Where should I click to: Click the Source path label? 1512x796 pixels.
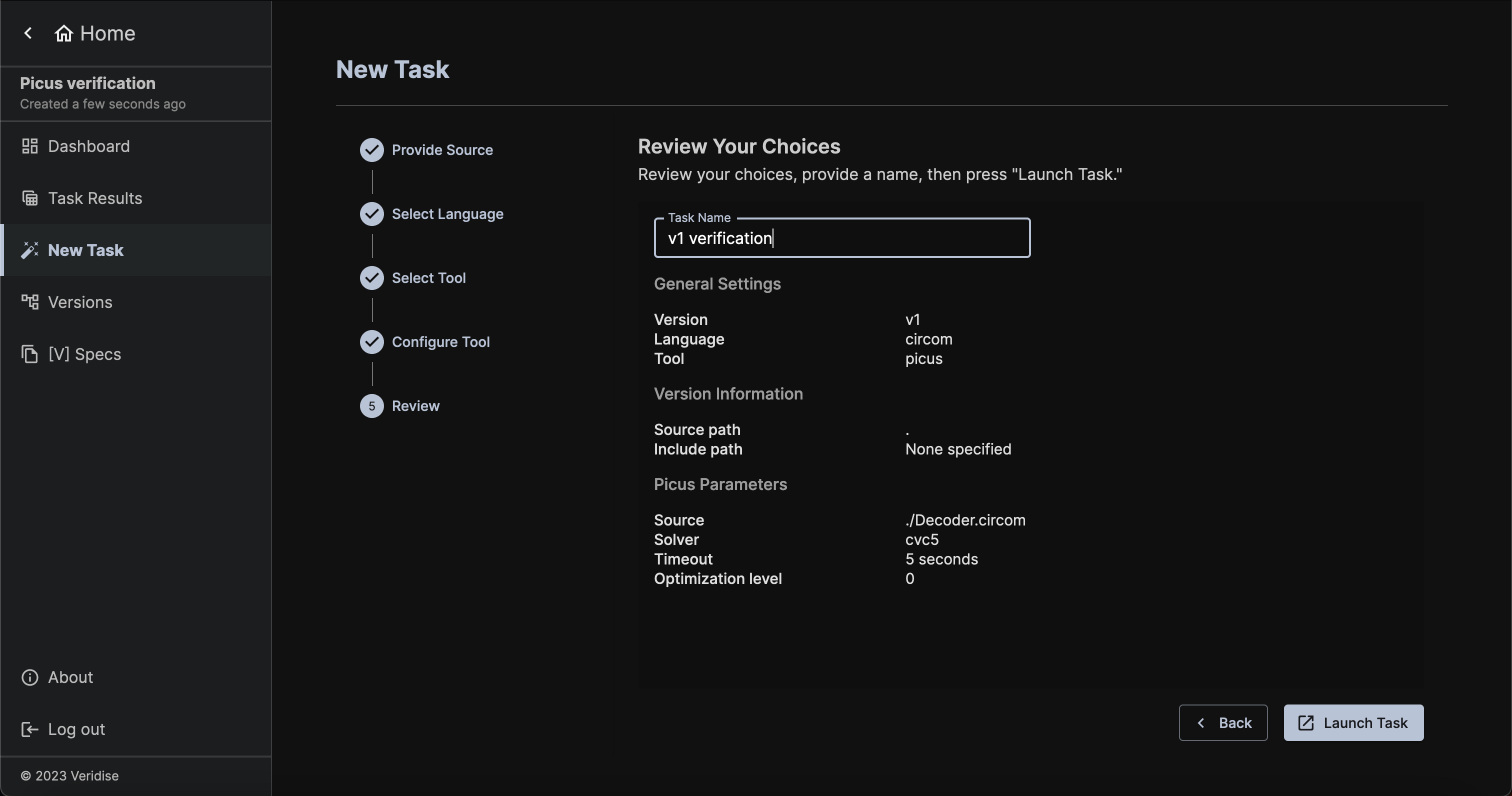[x=696, y=429]
